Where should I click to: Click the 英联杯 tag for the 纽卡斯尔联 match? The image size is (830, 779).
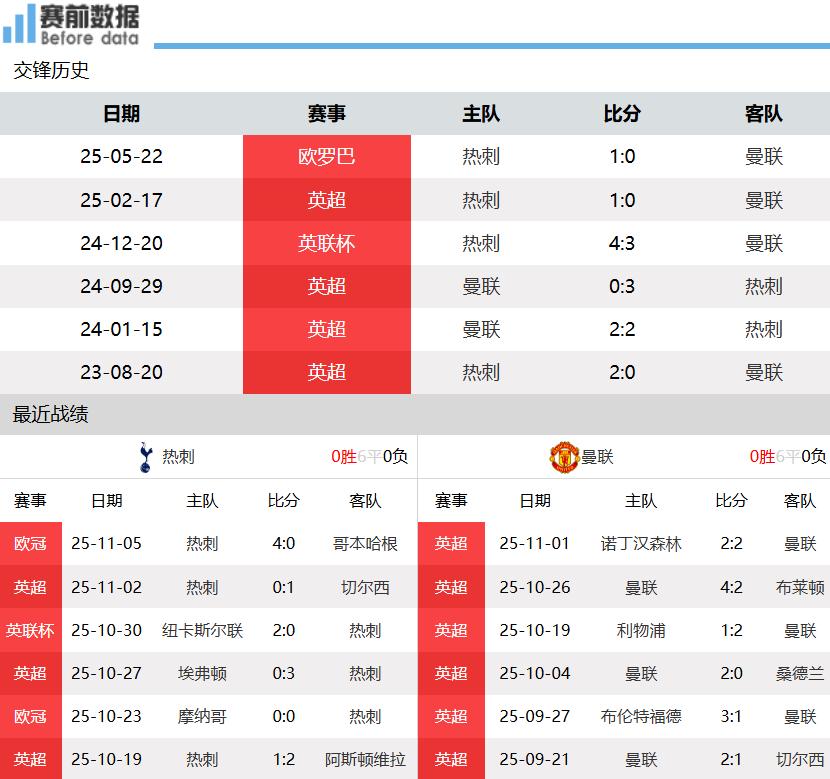click(x=30, y=630)
